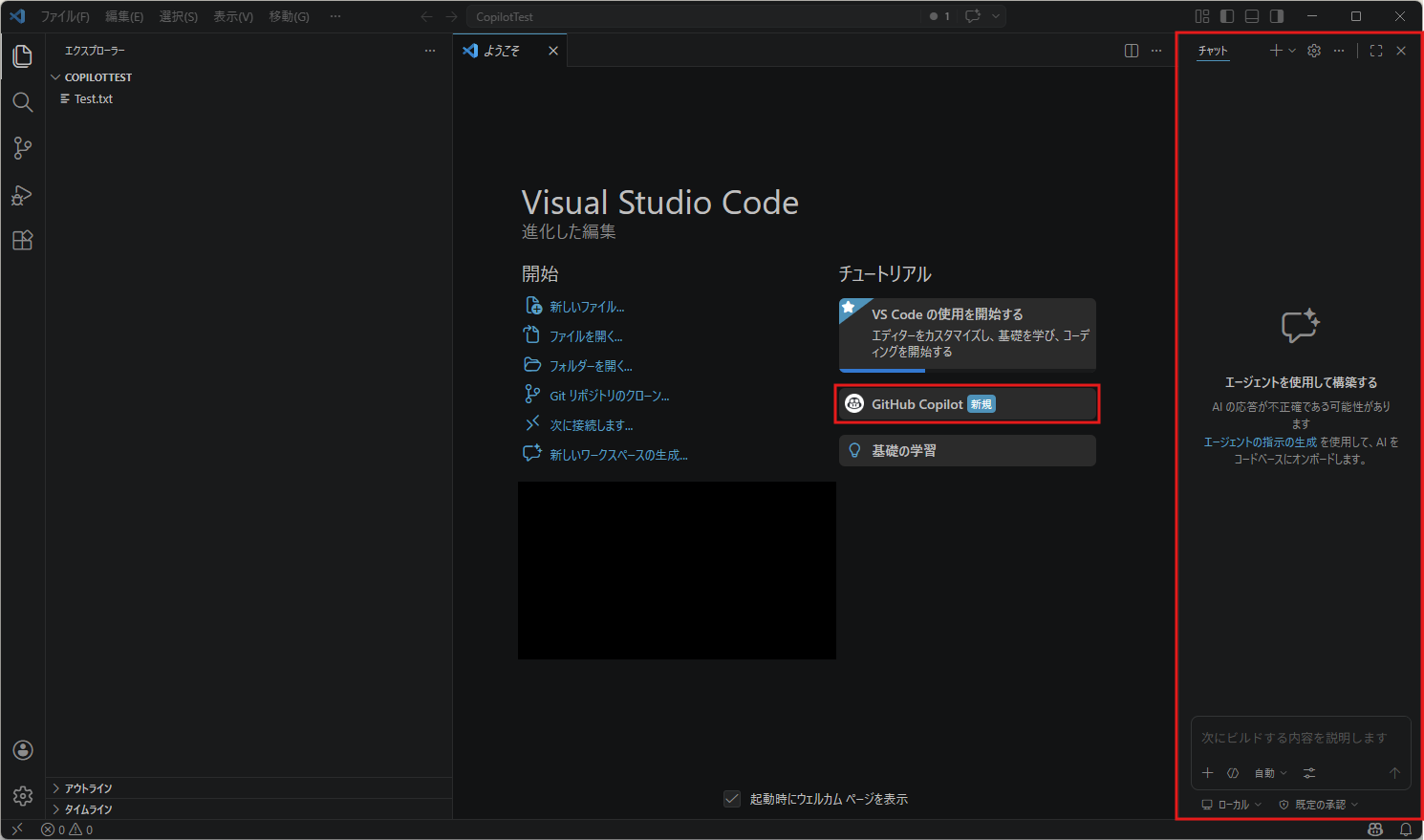Viewport: 1424px width, 840px height.
Task: Open the Search view in activity bar
Action: click(23, 102)
